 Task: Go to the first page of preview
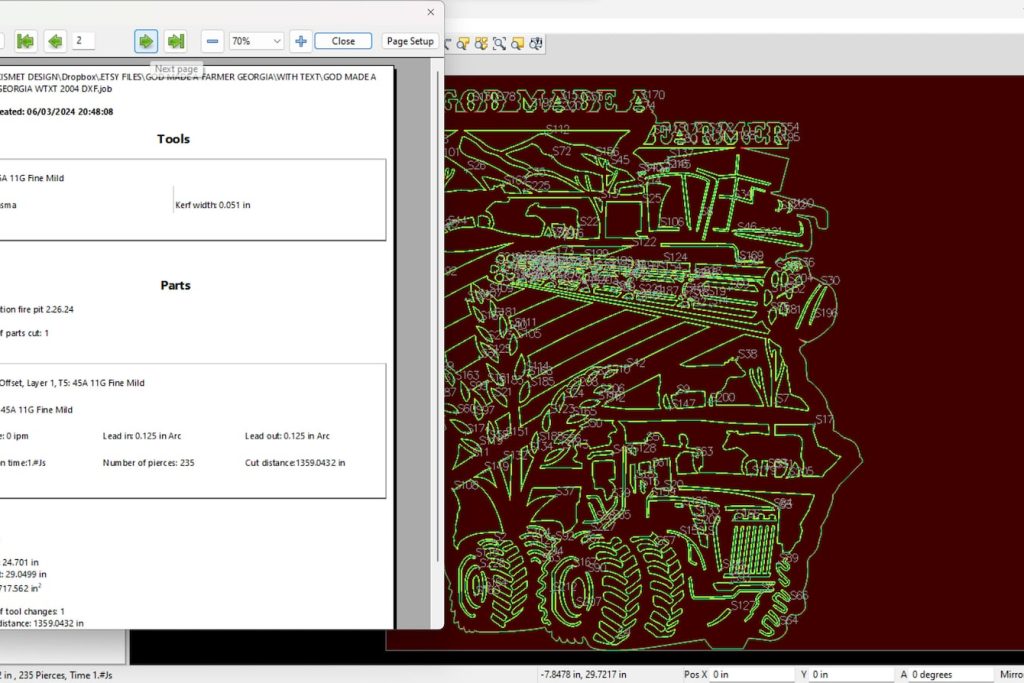click(25, 41)
